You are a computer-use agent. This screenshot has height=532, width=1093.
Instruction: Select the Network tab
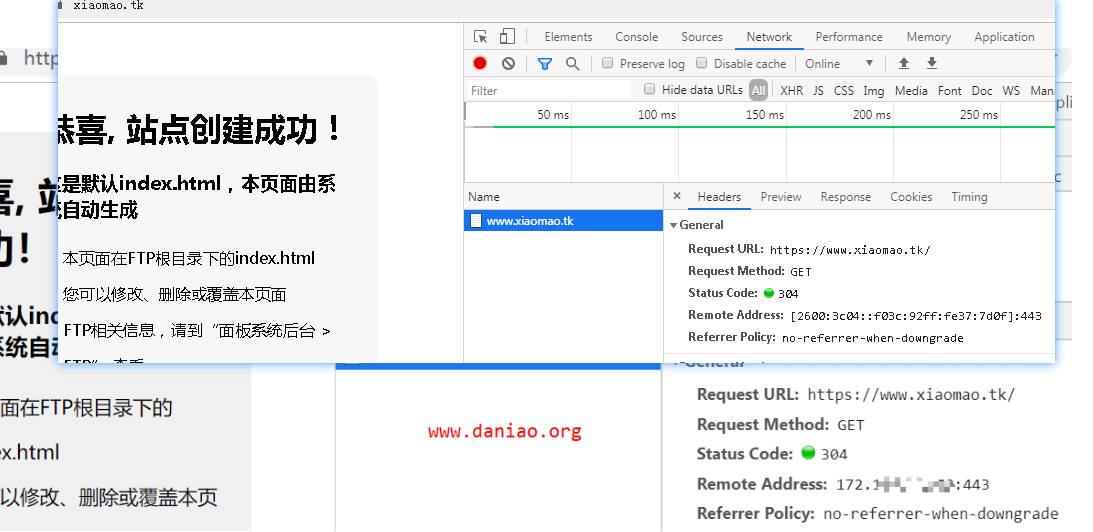tap(769, 37)
